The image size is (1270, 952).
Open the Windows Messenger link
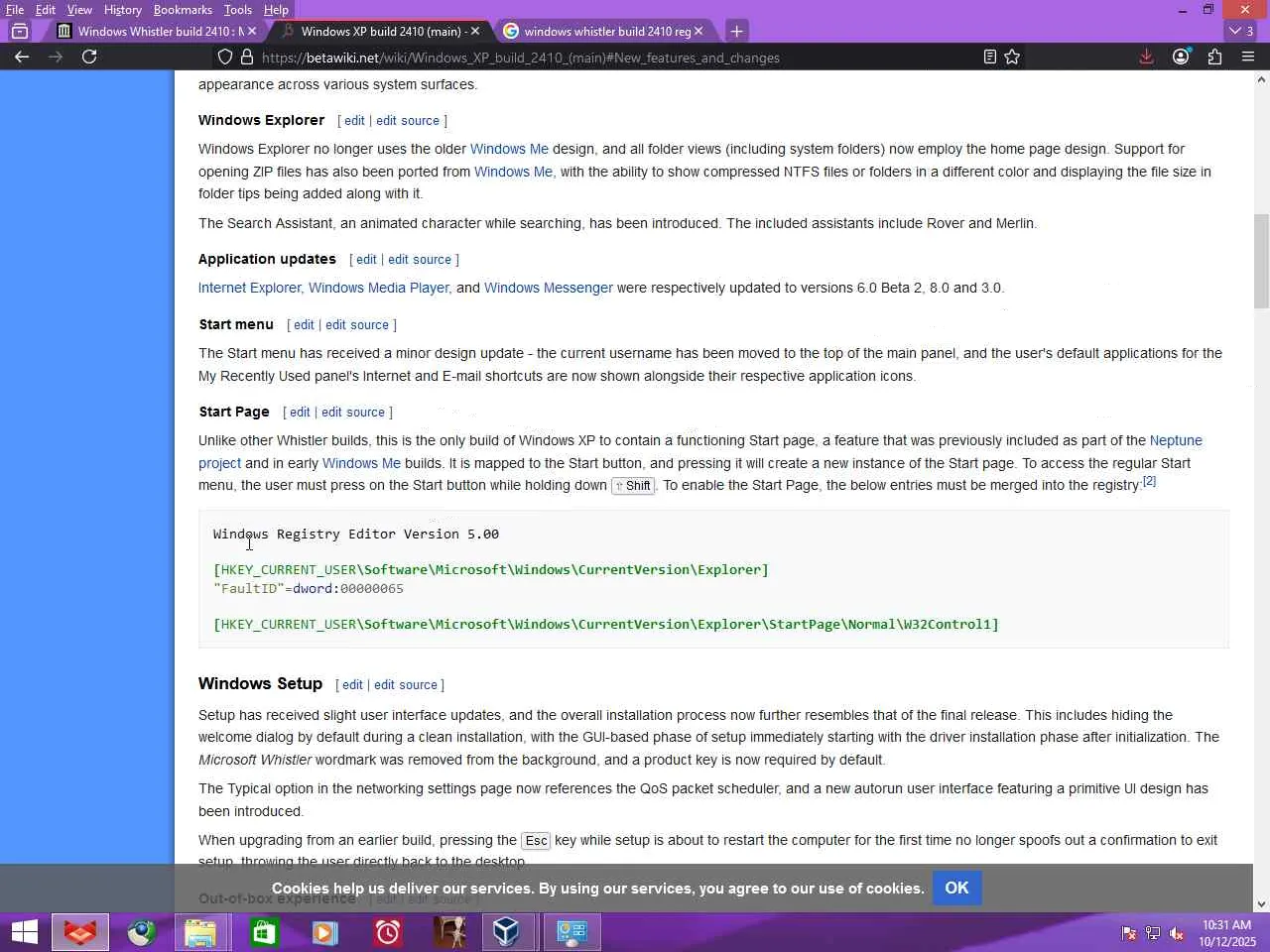point(549,288)
